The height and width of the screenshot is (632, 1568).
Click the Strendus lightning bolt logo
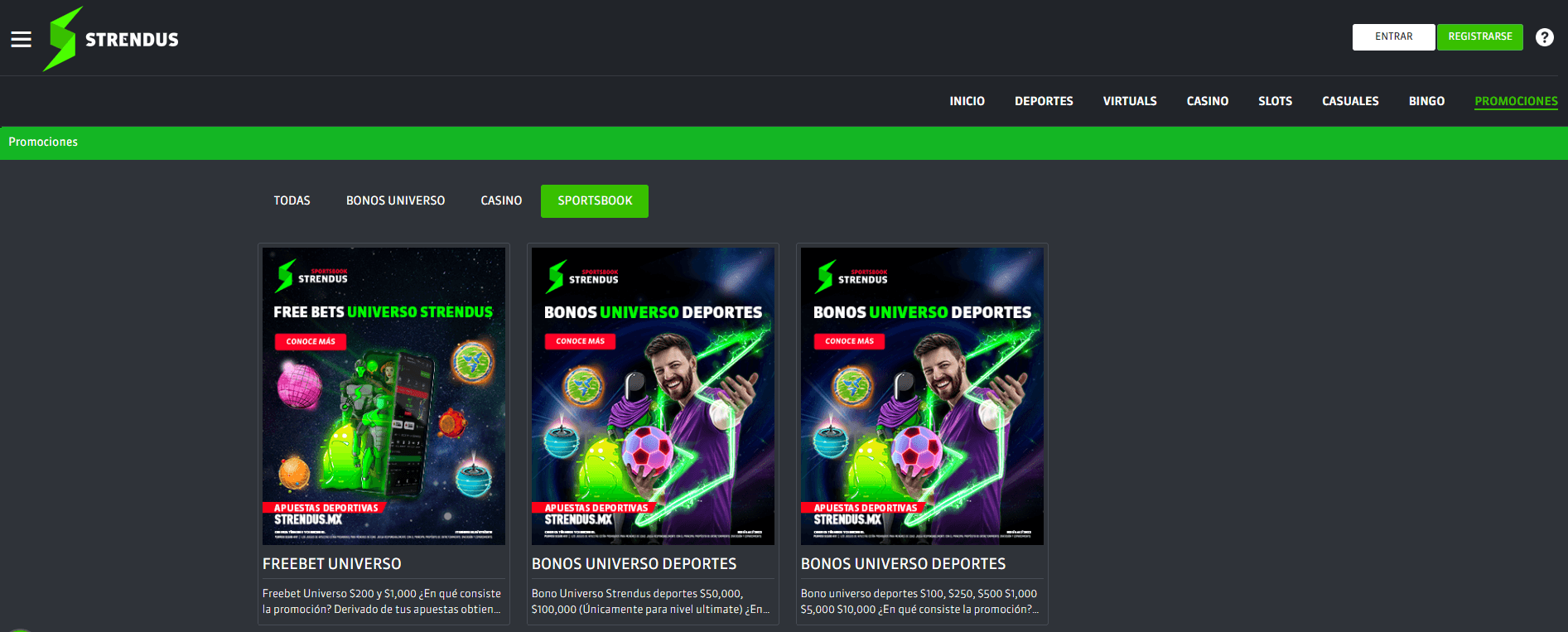[x=63, y=39]
